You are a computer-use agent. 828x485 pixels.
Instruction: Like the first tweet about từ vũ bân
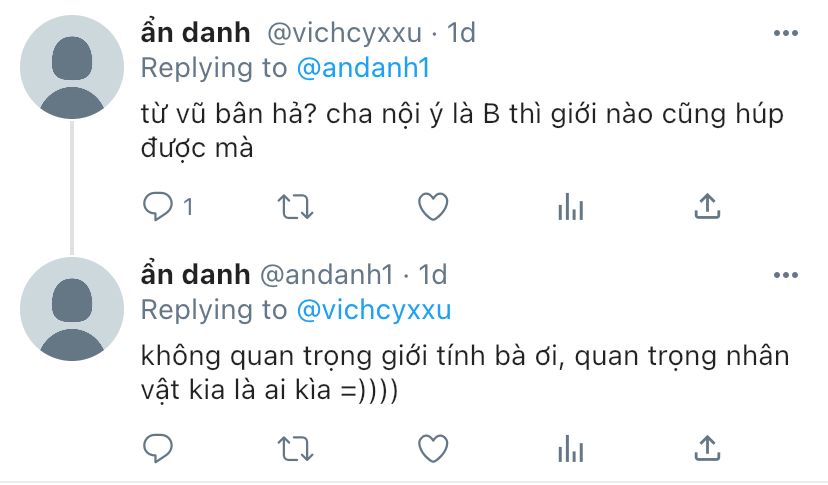tap(433, 207)
